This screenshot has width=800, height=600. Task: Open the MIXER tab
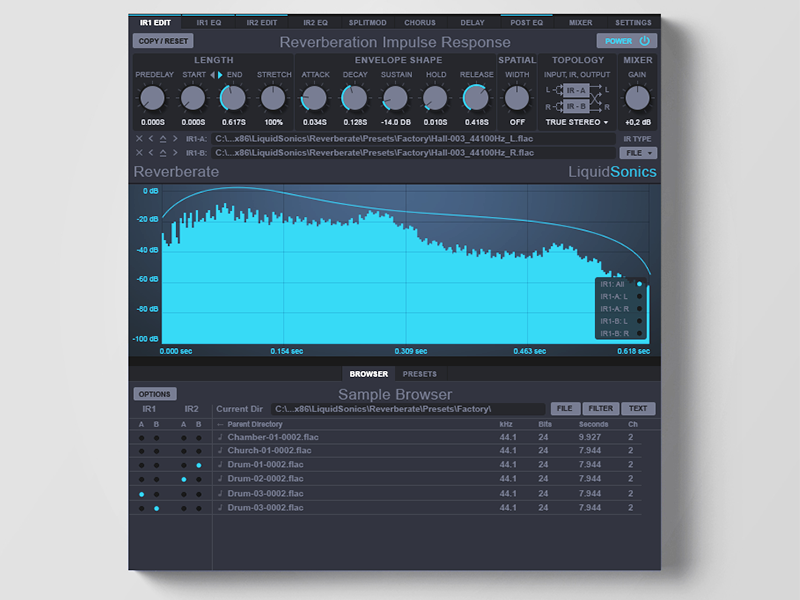tap(581, 22)
